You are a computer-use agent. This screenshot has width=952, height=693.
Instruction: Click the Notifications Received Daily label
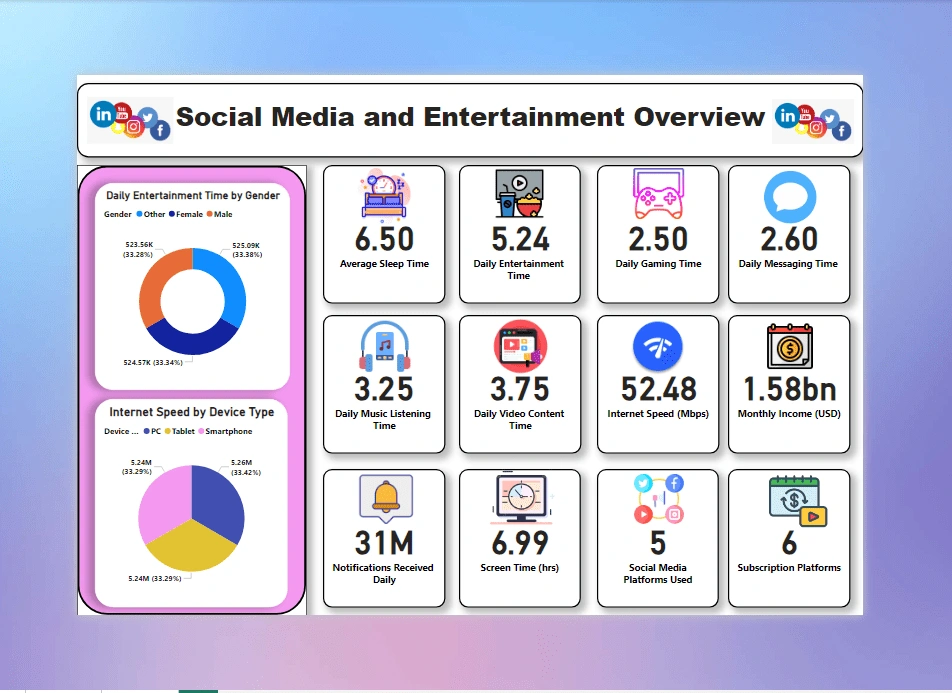point(383,573)
